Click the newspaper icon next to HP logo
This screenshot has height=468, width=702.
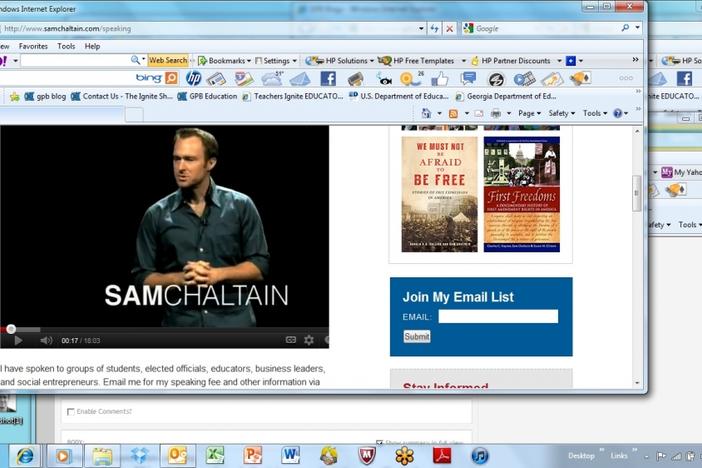216,79
